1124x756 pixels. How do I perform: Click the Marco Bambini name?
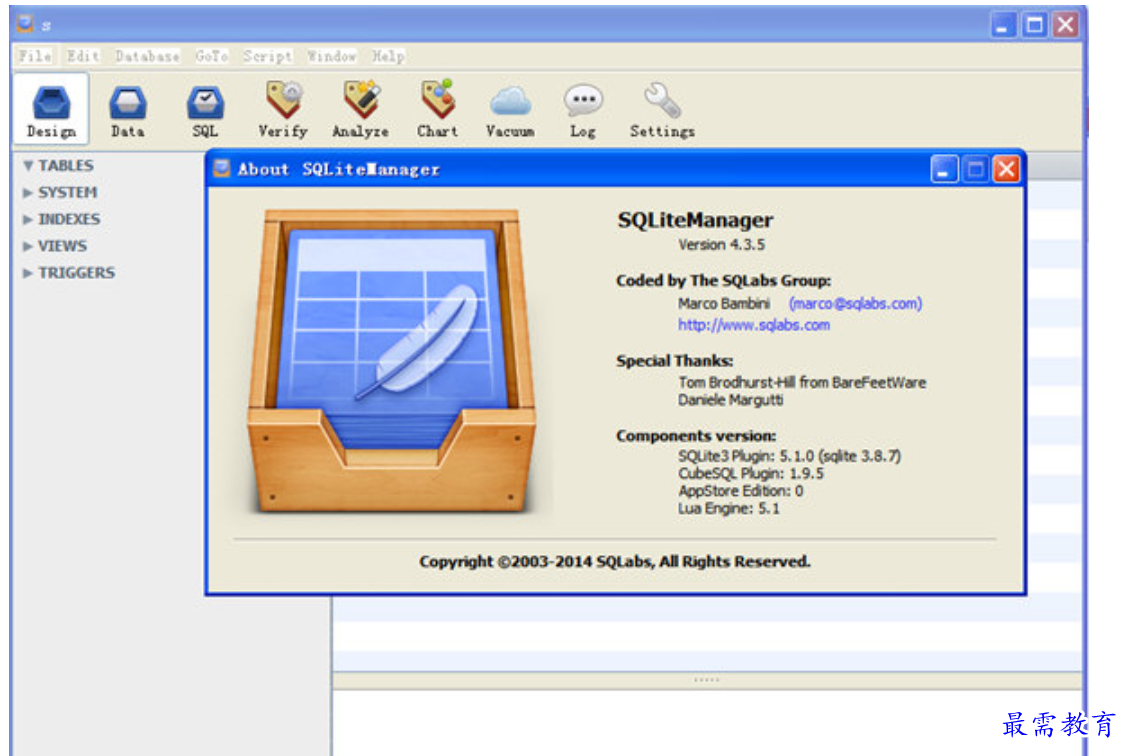[x=724, y=304]
